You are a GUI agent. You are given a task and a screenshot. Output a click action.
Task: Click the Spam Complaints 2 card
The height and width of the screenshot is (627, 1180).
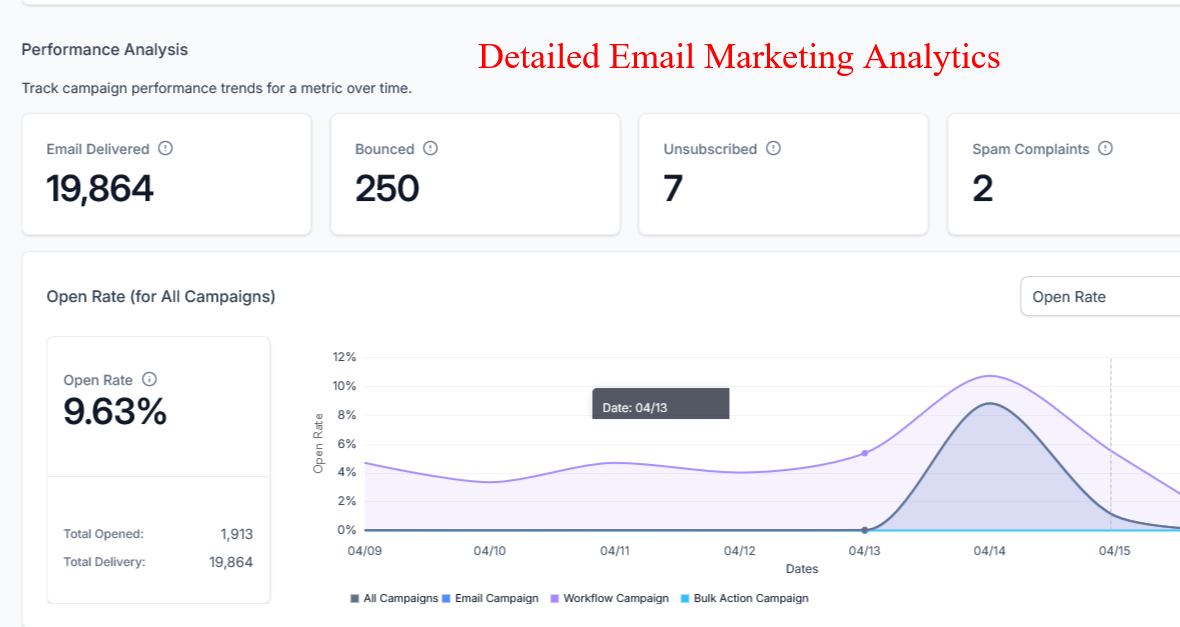tap(1064, 175)
